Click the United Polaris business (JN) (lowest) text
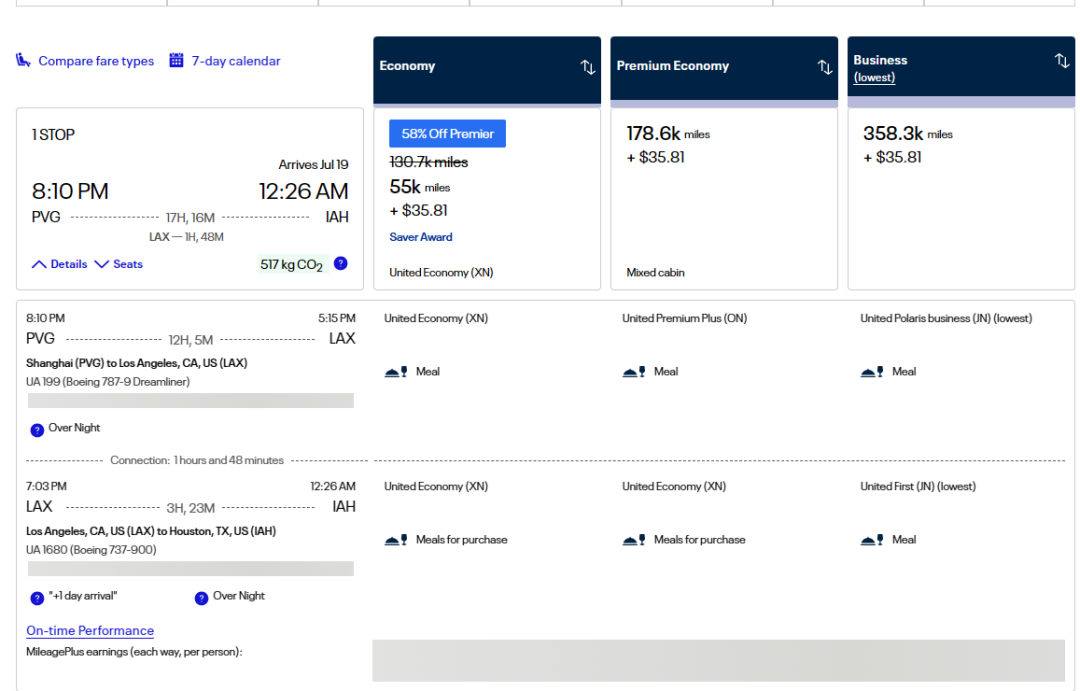Image resolution: width=1080 pixels, height=691 pixels. [946, 318]
